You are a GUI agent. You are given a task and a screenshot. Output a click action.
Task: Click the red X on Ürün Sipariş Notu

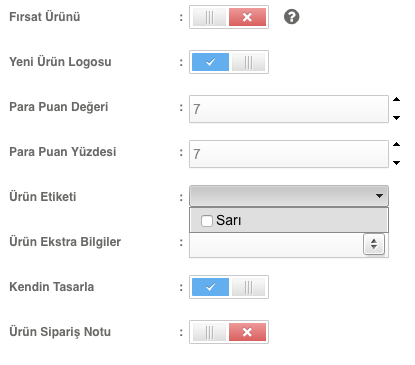pyautogui.click(x=247, y=332)
